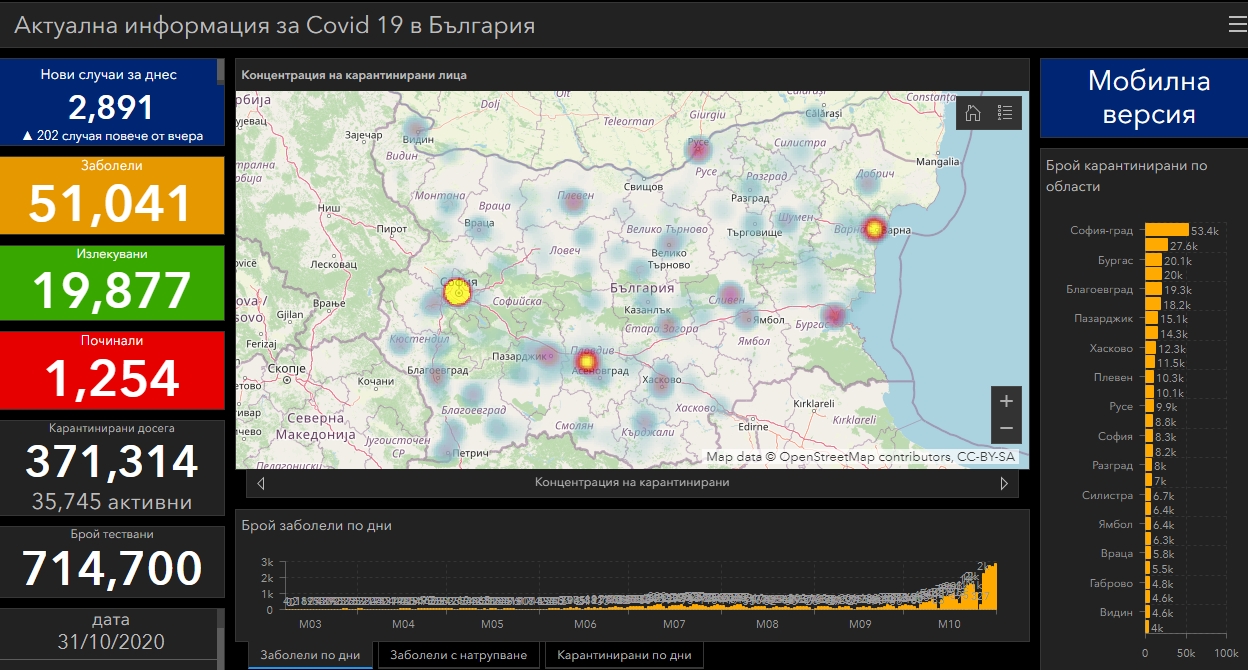The image size is (1248, 670).
Task: Zoom in on the map
Action: pyautogui.click(x=1006, y=401)
